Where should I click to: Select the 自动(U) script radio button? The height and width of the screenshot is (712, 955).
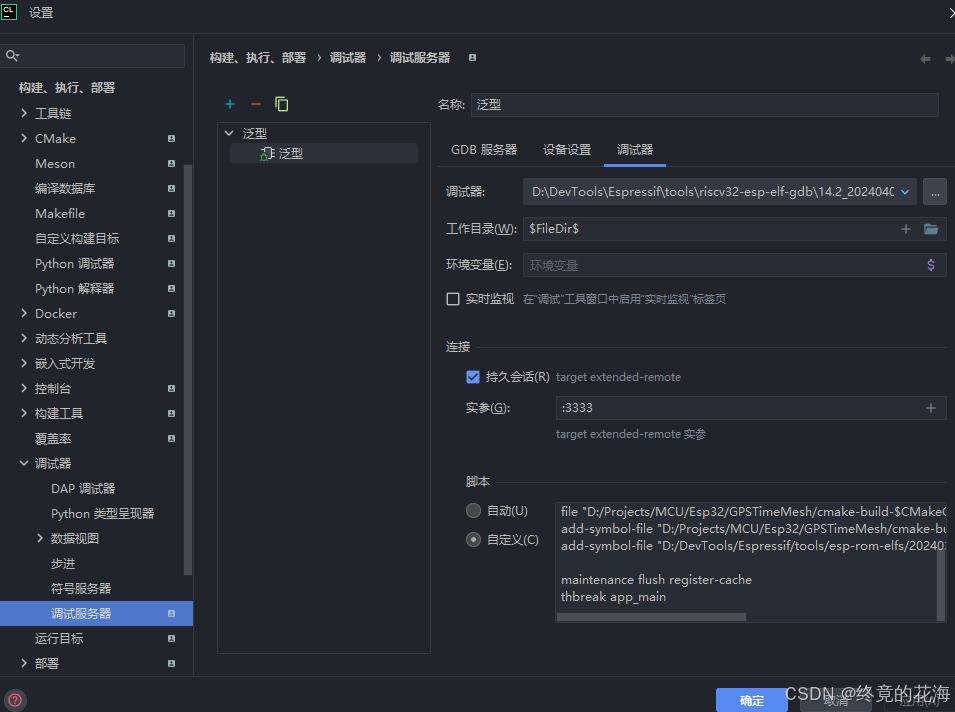coord(473,510)
